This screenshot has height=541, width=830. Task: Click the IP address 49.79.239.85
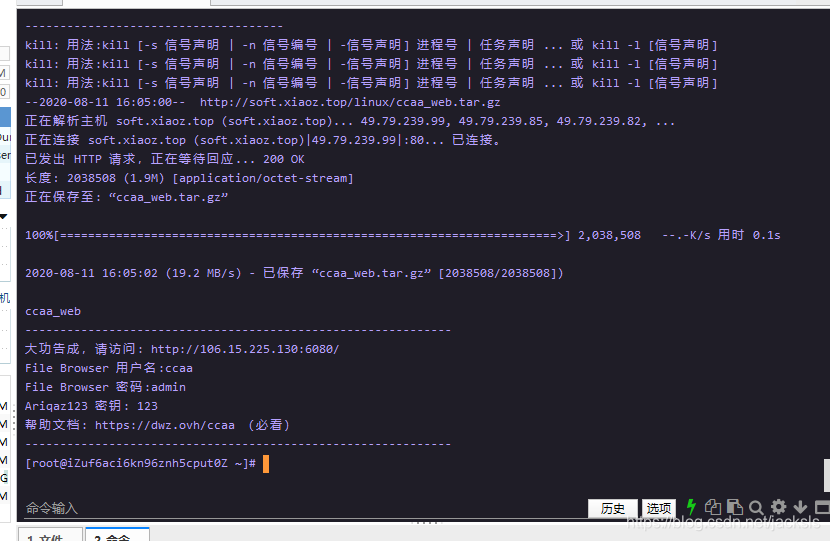500,121
